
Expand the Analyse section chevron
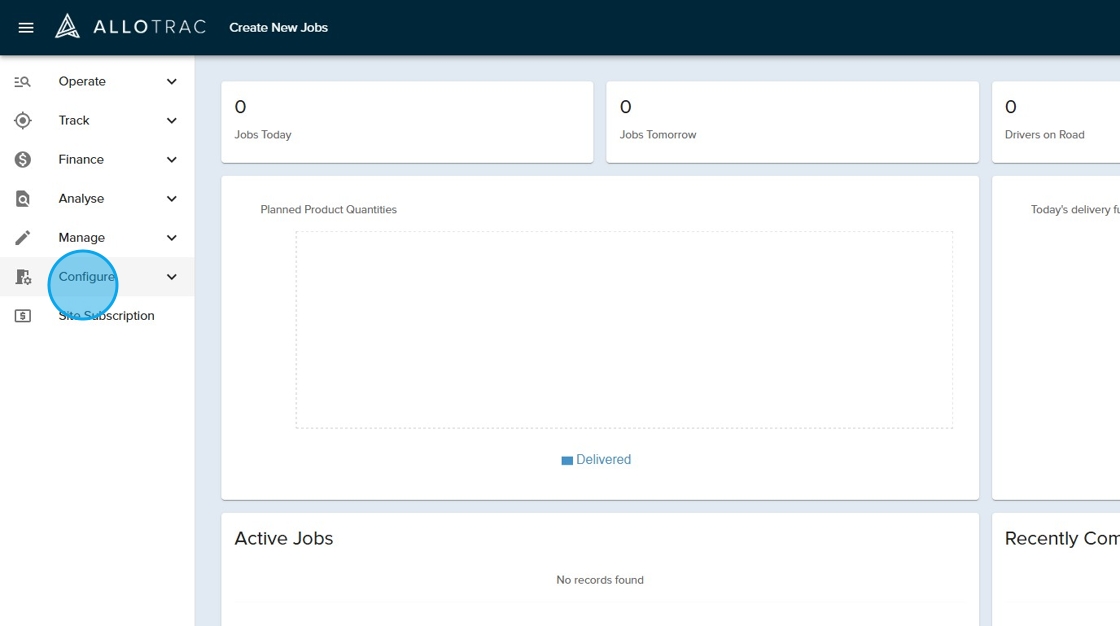[171, 199]
